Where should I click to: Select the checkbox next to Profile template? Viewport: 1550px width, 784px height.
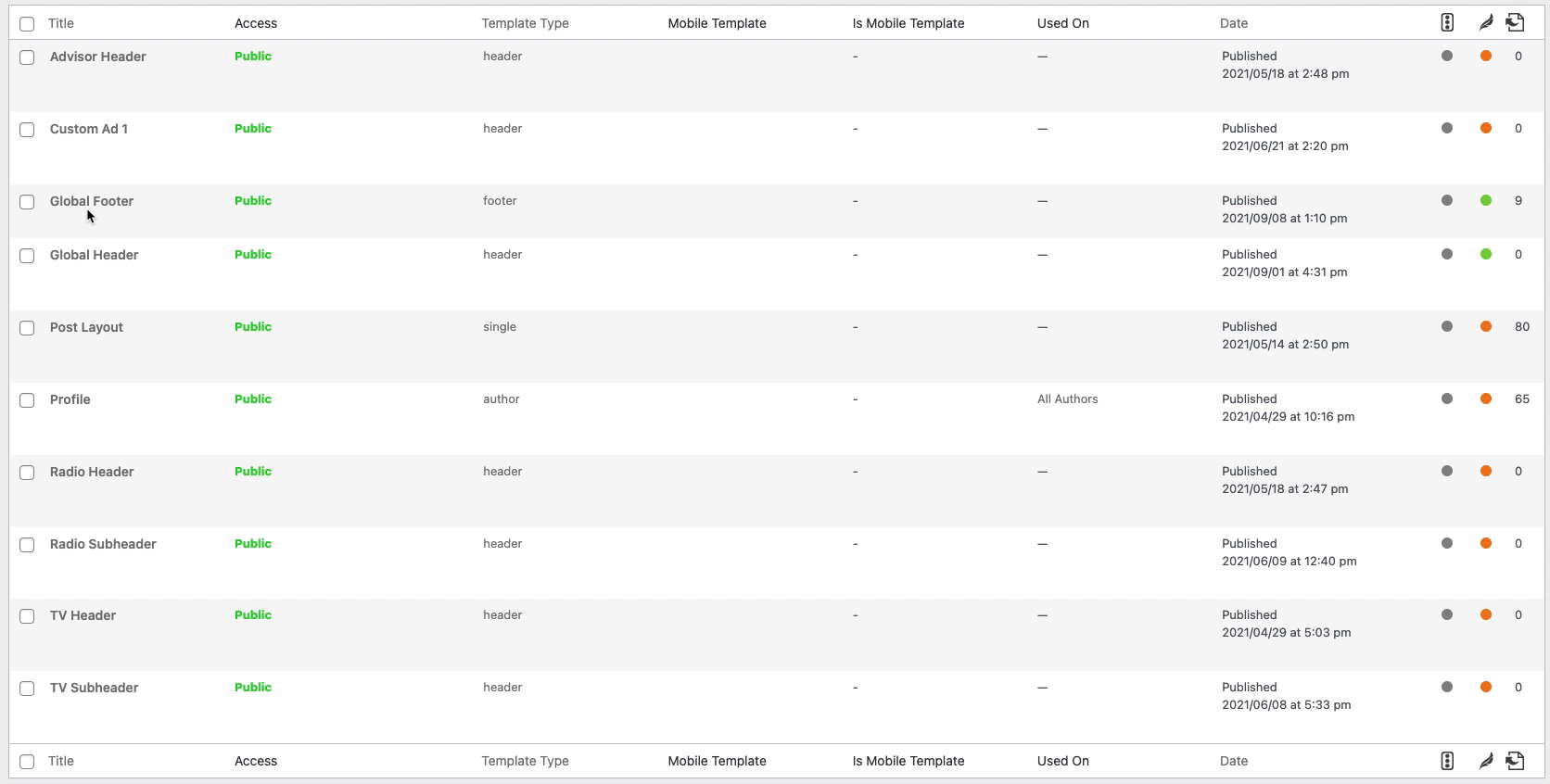[27, 400]
